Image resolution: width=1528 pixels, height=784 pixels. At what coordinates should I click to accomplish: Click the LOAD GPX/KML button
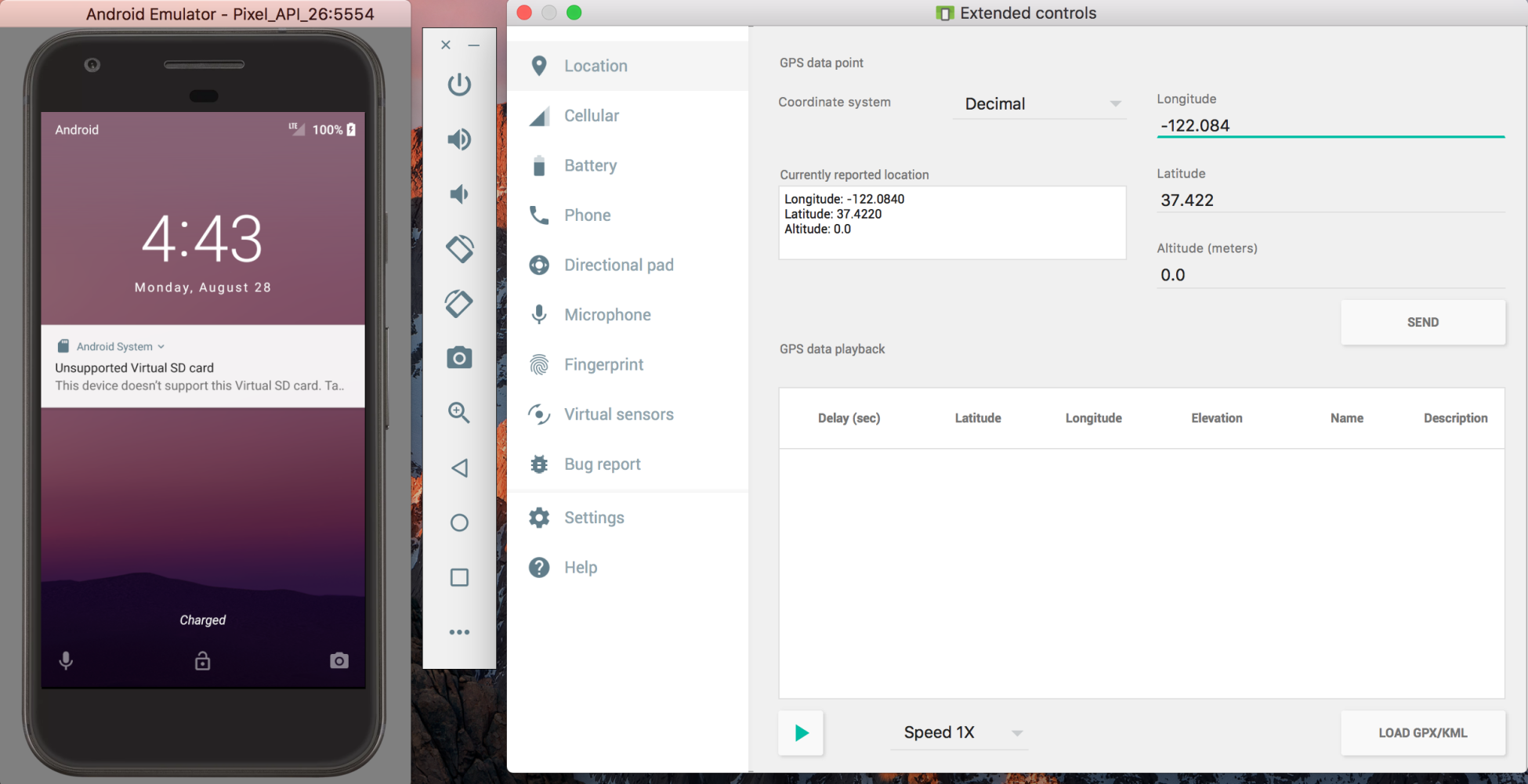pyautogui.click(x=1423, y=733)
